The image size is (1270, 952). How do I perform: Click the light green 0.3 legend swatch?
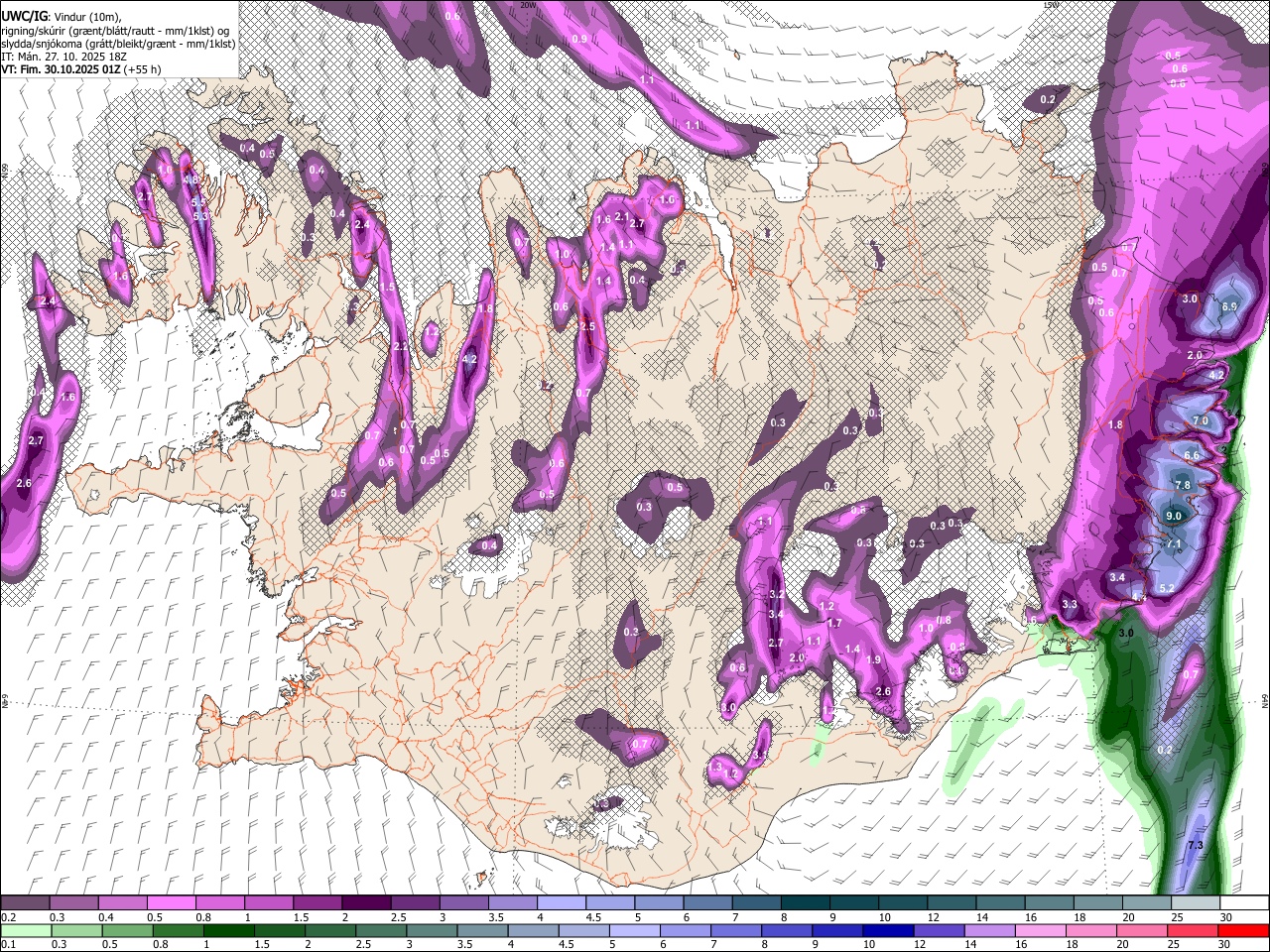coord(74,931)
